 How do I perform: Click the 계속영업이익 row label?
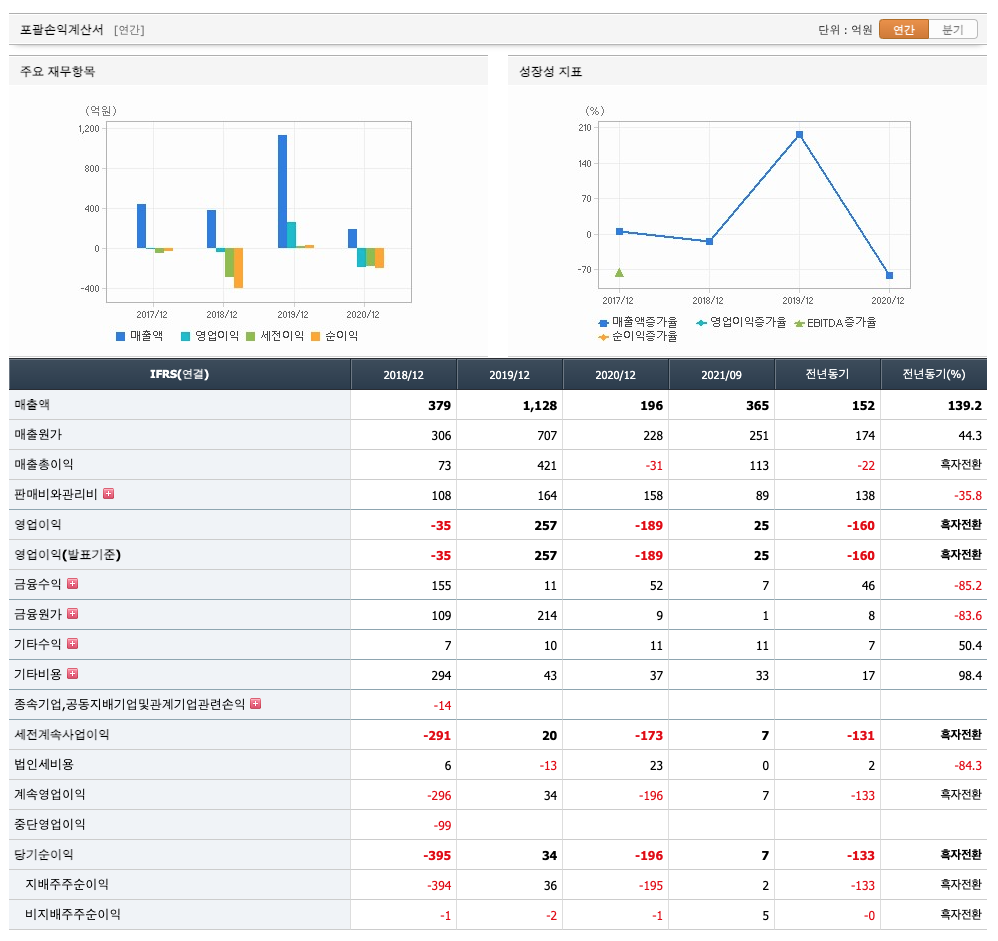point(50,794)
